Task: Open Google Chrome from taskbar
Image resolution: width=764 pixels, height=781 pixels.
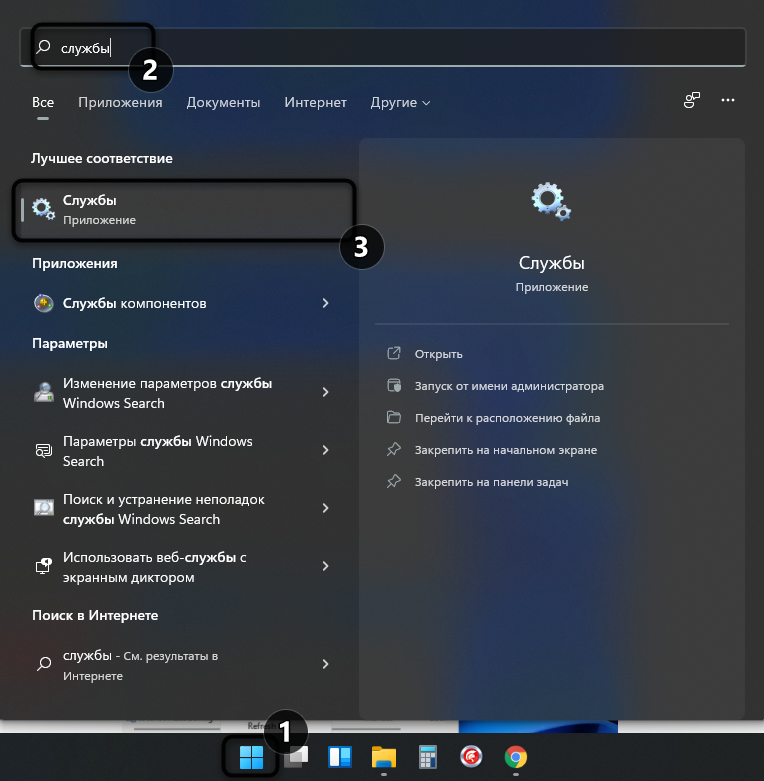Action: (515, 757)
